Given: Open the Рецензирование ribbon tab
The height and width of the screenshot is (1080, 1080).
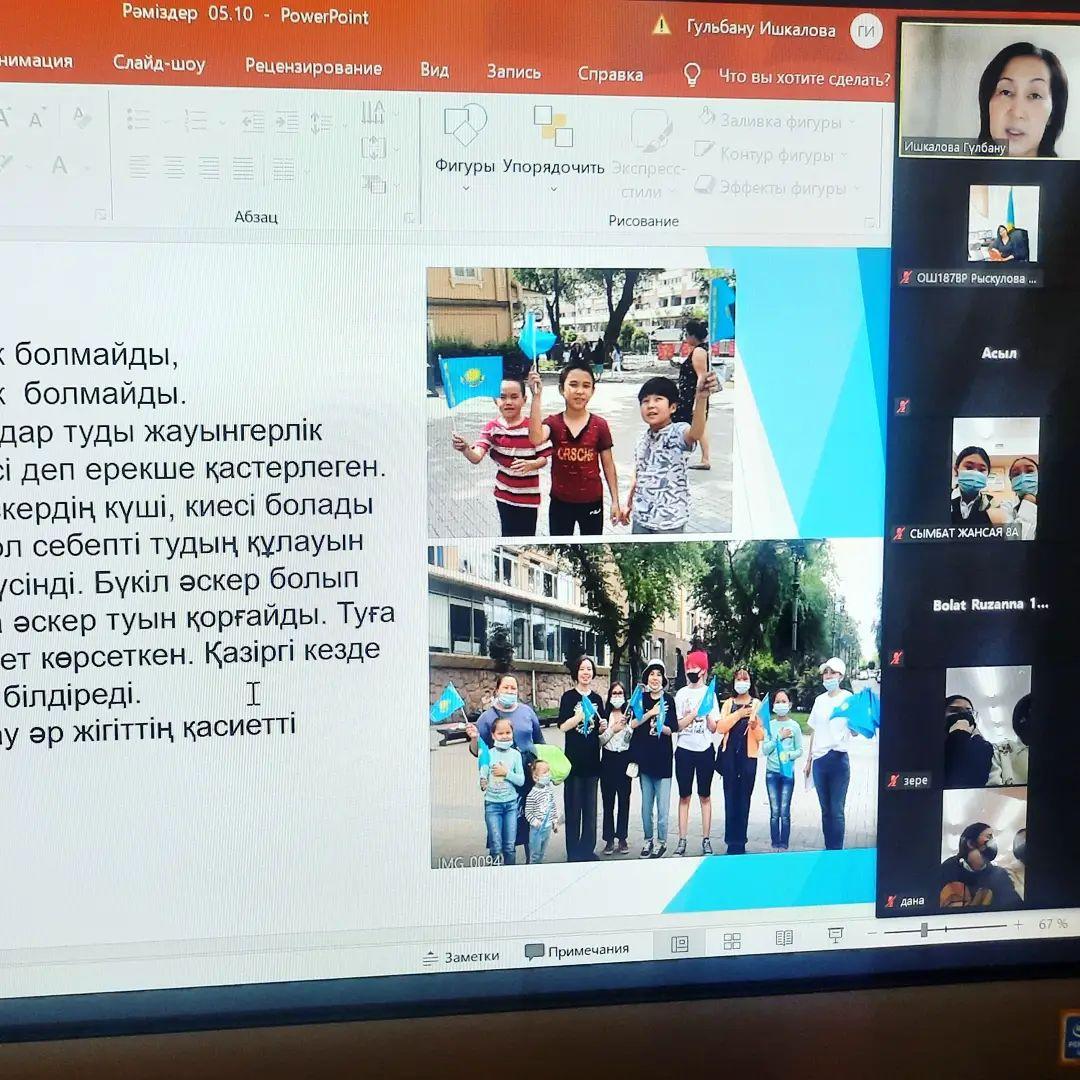Looking at the screenshot, I should pyautogui.click(x=313, y=67).
